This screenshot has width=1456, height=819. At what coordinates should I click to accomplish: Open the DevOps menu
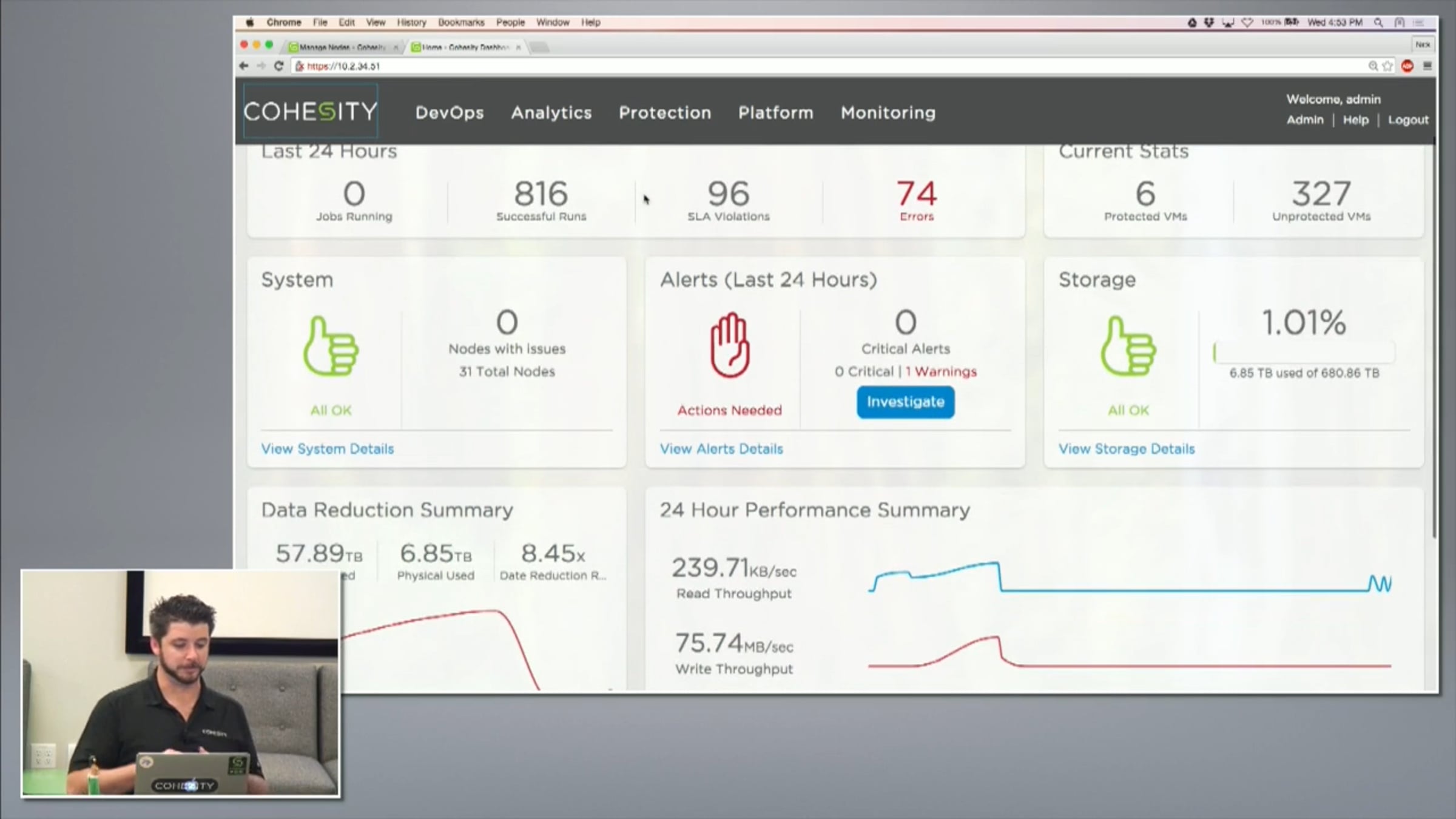pyautogui.click(x=450, y=113)
